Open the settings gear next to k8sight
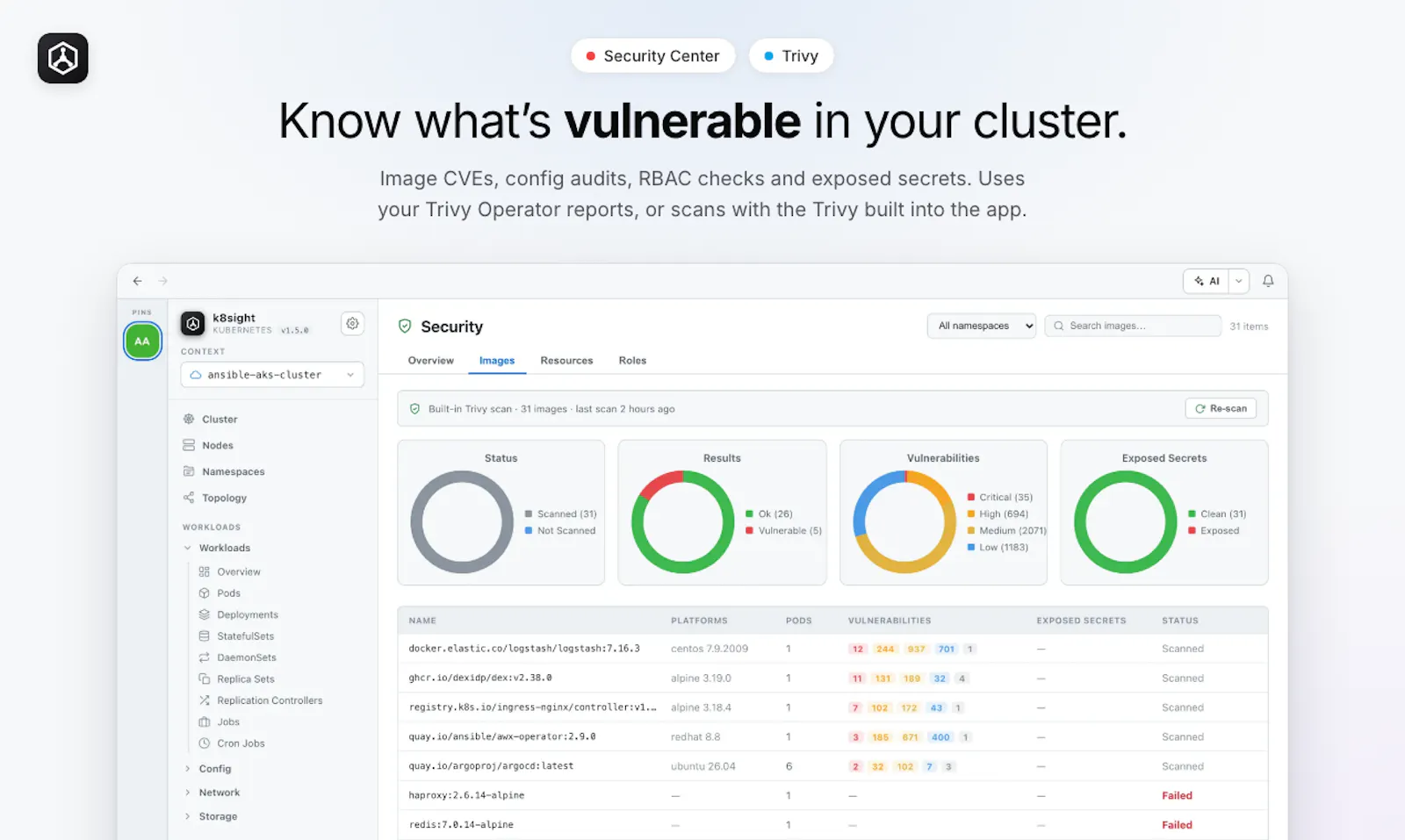This screenshot has width=1405, height=840. 352,324
